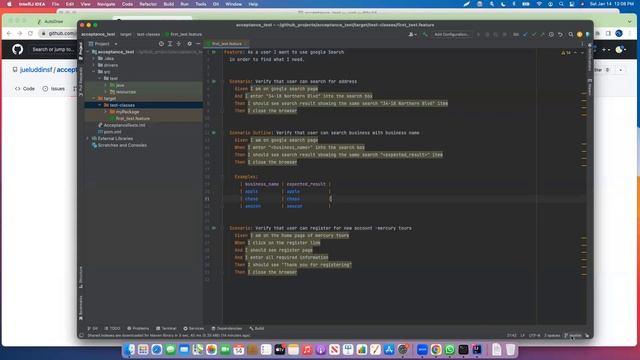Toggle the Notifications side tool button

click(x=590, y=56)
